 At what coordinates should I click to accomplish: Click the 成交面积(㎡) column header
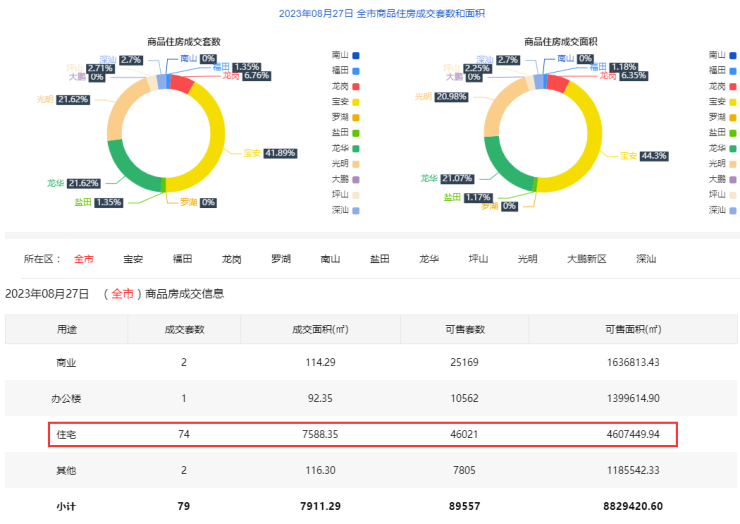320,329
